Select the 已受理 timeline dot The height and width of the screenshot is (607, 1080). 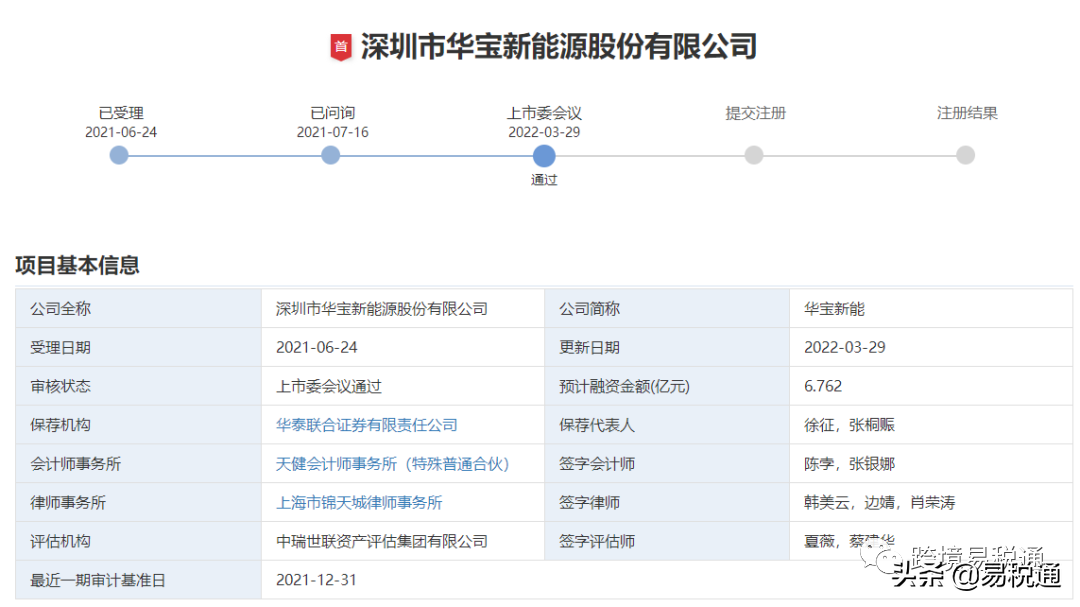[x=119, y=155]
